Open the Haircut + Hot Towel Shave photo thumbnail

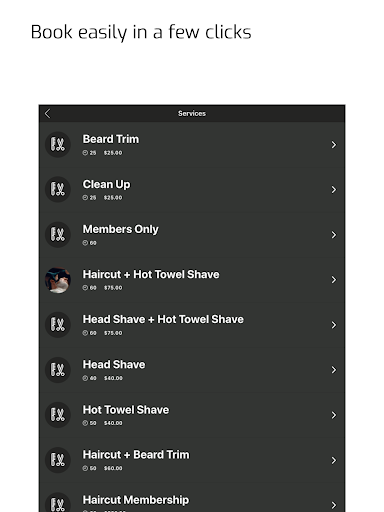tap(58, 280)
